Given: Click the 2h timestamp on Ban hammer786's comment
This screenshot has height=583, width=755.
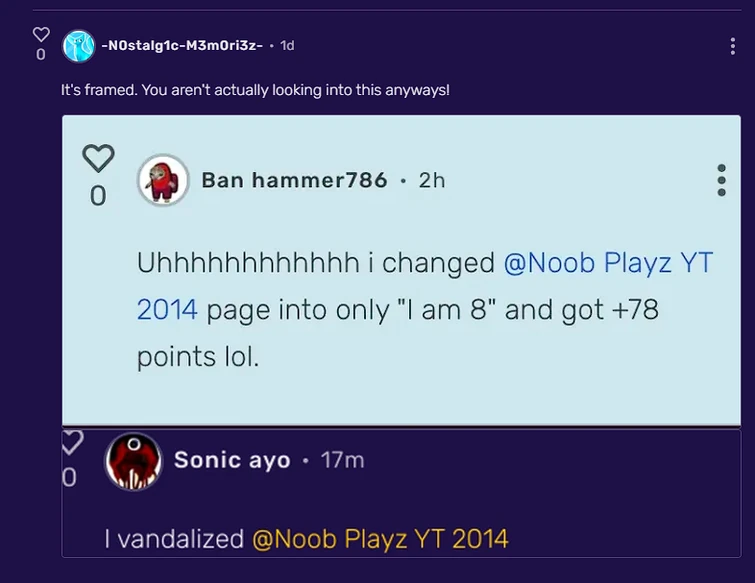Looking at the screenshot, I should point(432,180).
